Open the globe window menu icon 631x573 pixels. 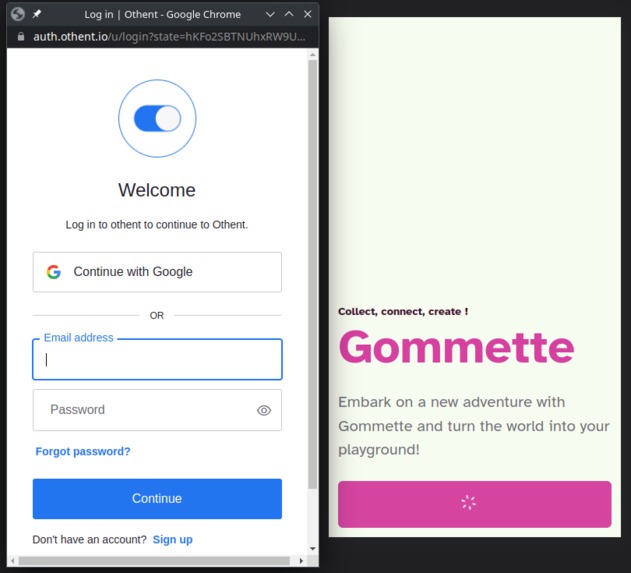[18, 14]
